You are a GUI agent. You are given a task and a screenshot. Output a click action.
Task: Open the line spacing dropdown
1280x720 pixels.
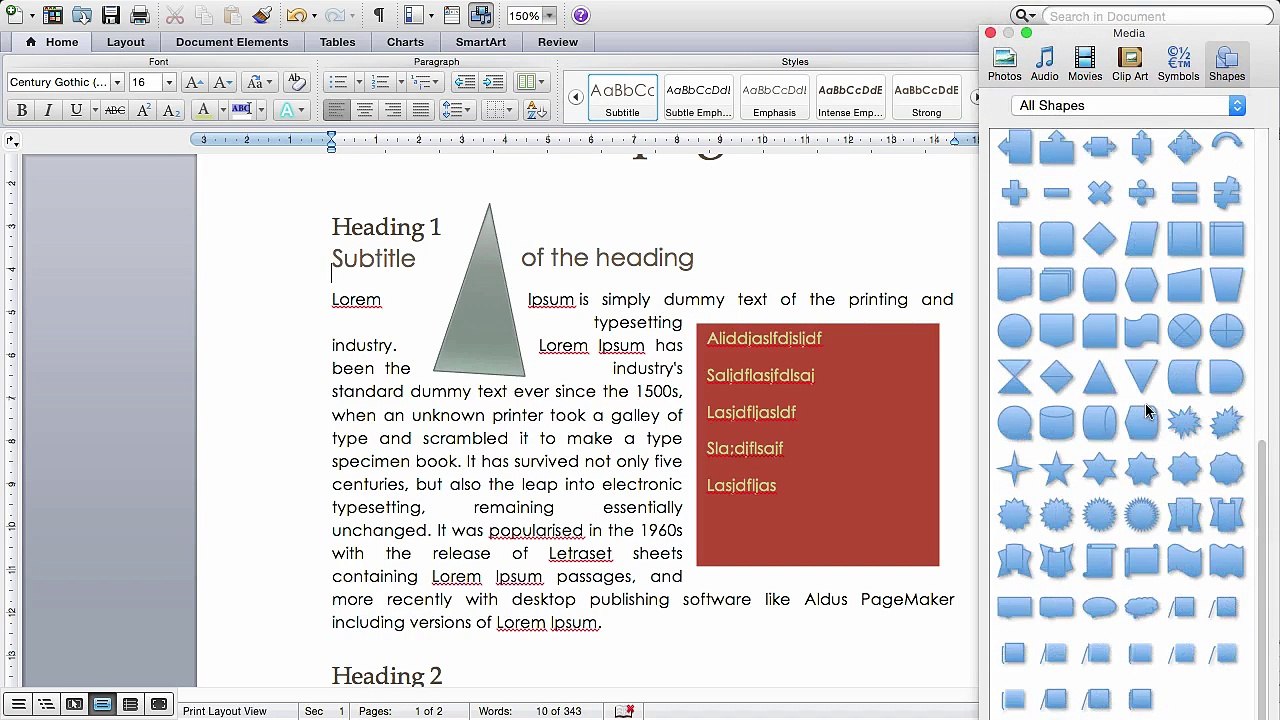[x=457, y=110]
